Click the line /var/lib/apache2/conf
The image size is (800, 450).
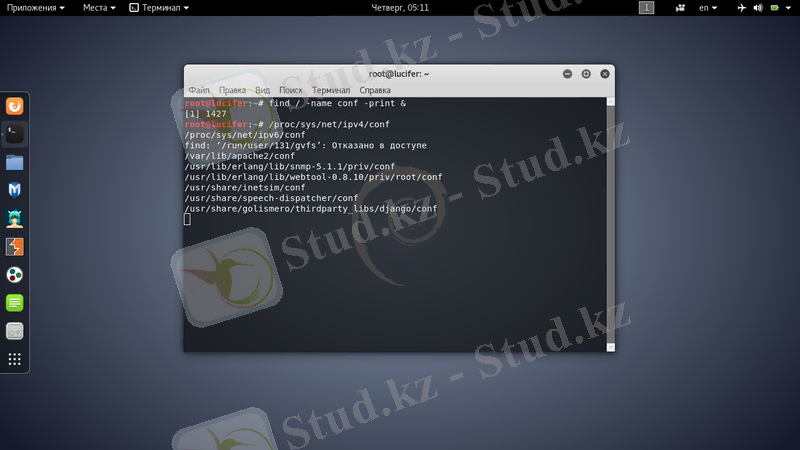[x=240, y=156]
